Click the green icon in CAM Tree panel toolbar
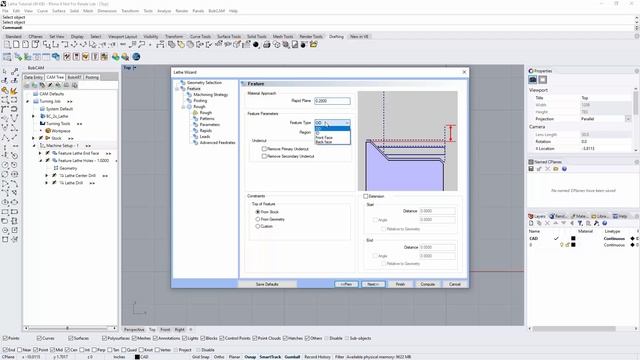 click(35, 85)
